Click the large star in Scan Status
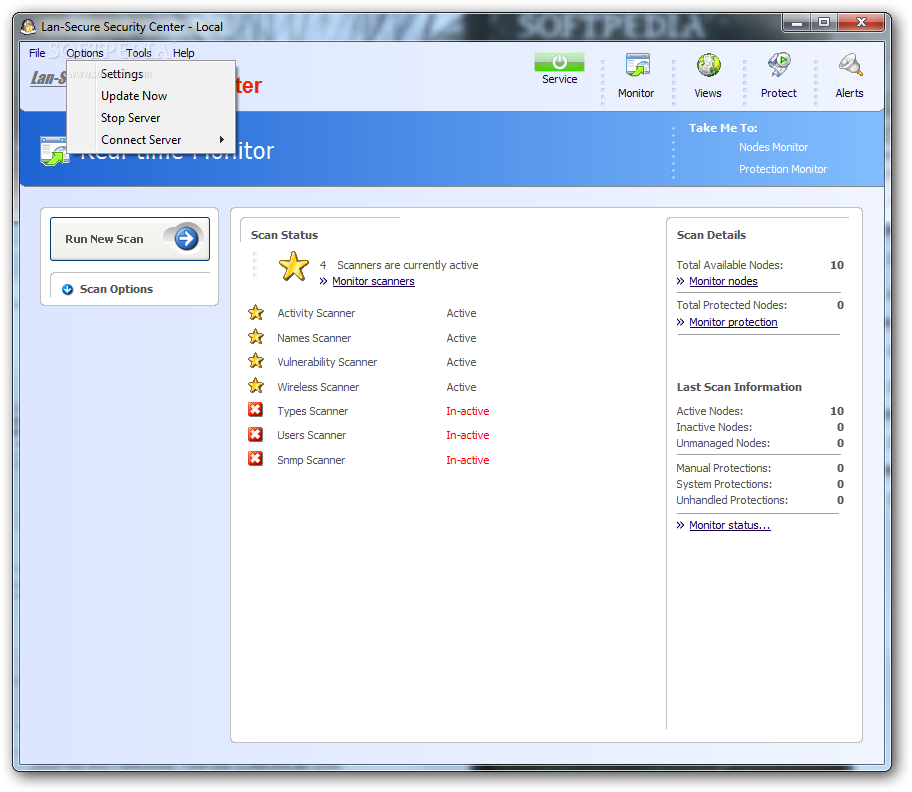The width and height of the screenshot is (912, 792). pyautogui.click(x=294, y=266)
